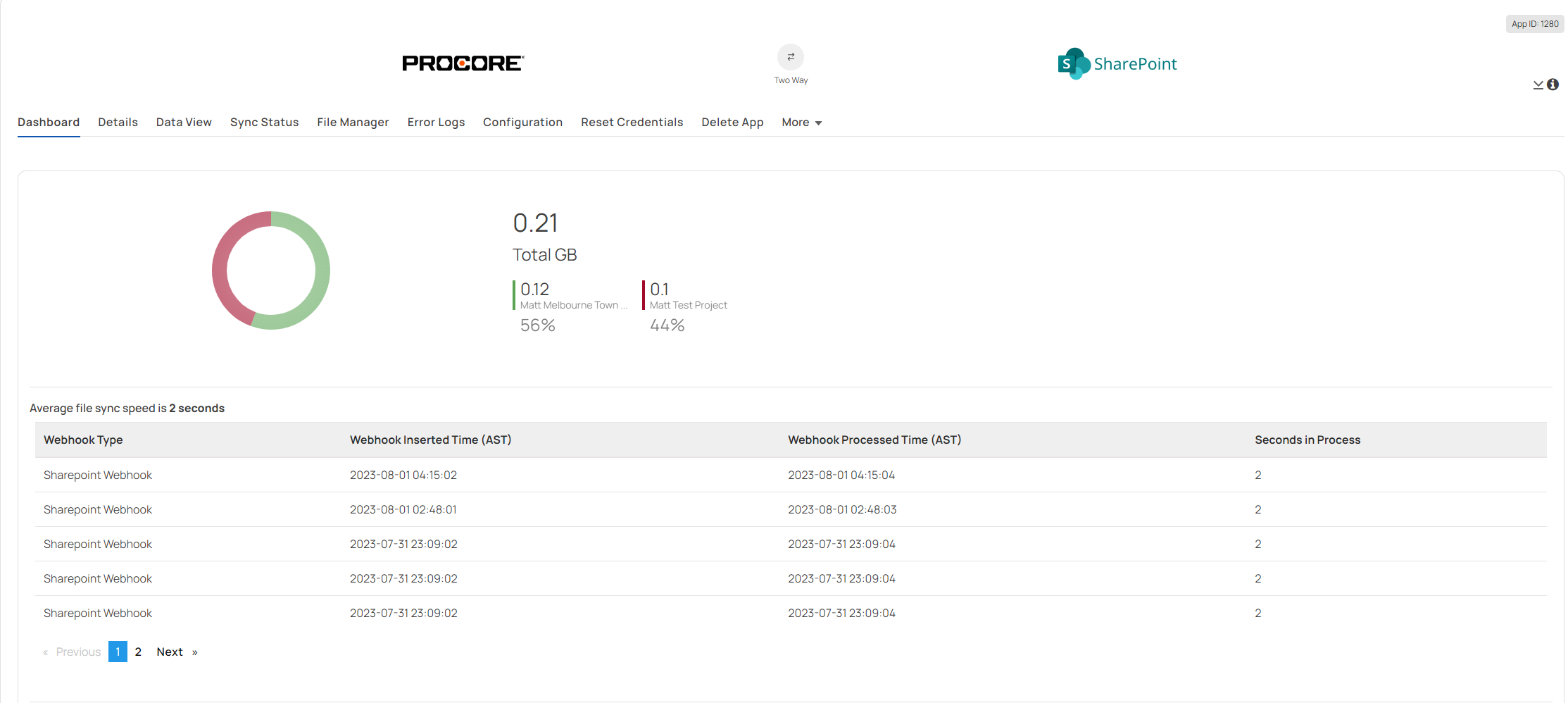This screenshot has width=1568, height=703.
Task: Click the 56% percentage value
Action: coord(538,325)
